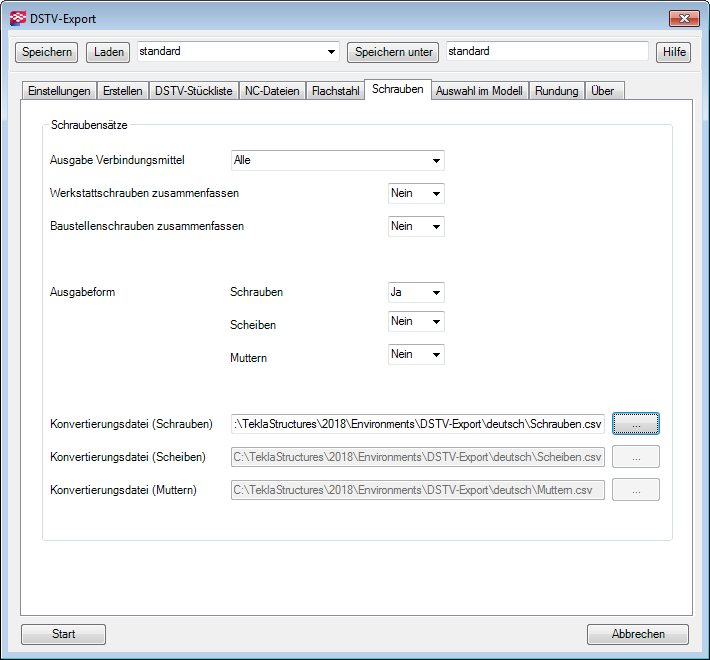Open the standard settings dropdown next to Laden

[x=238, y=52]
